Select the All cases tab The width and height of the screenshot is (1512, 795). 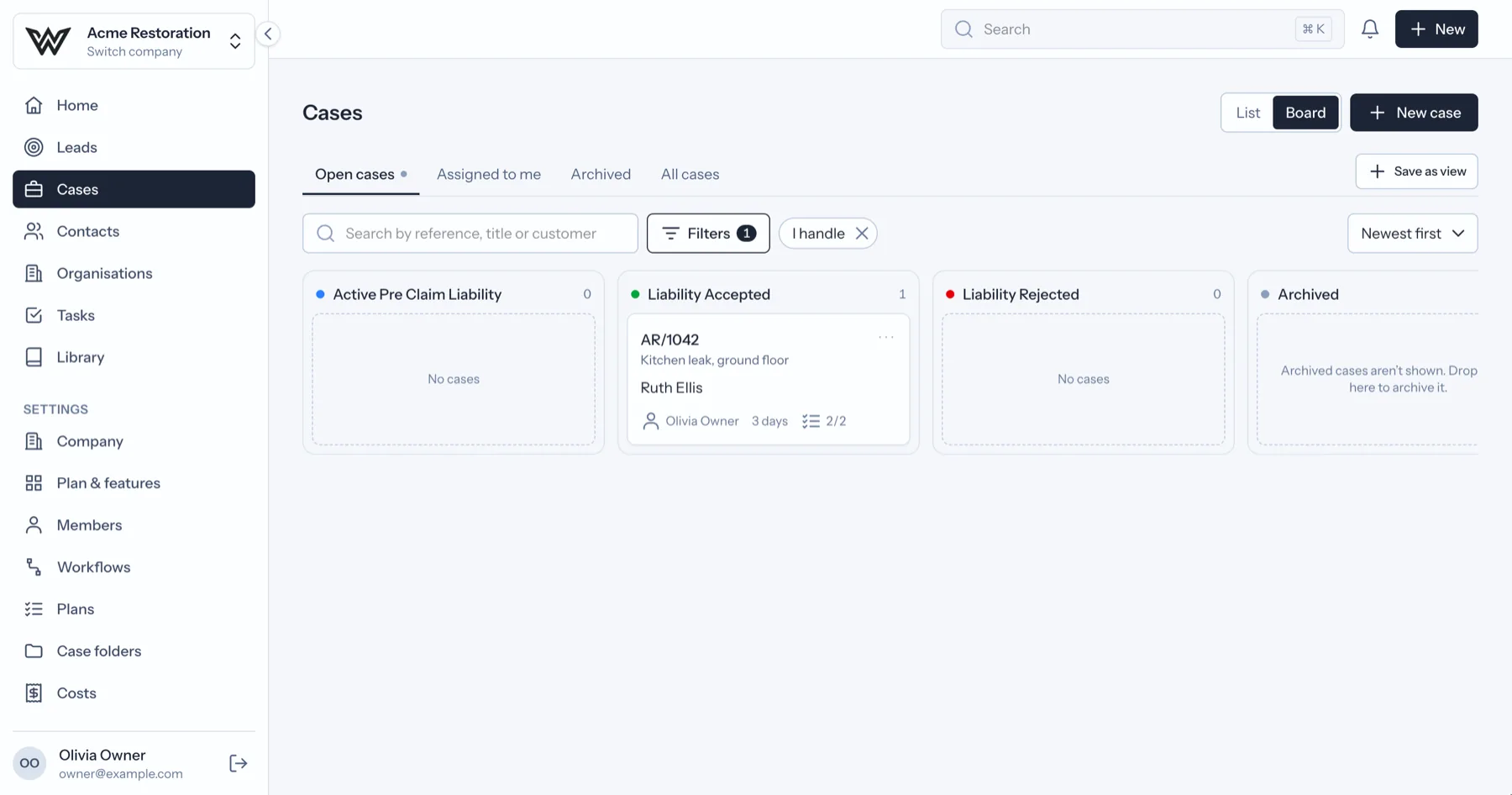coord(690,174)
